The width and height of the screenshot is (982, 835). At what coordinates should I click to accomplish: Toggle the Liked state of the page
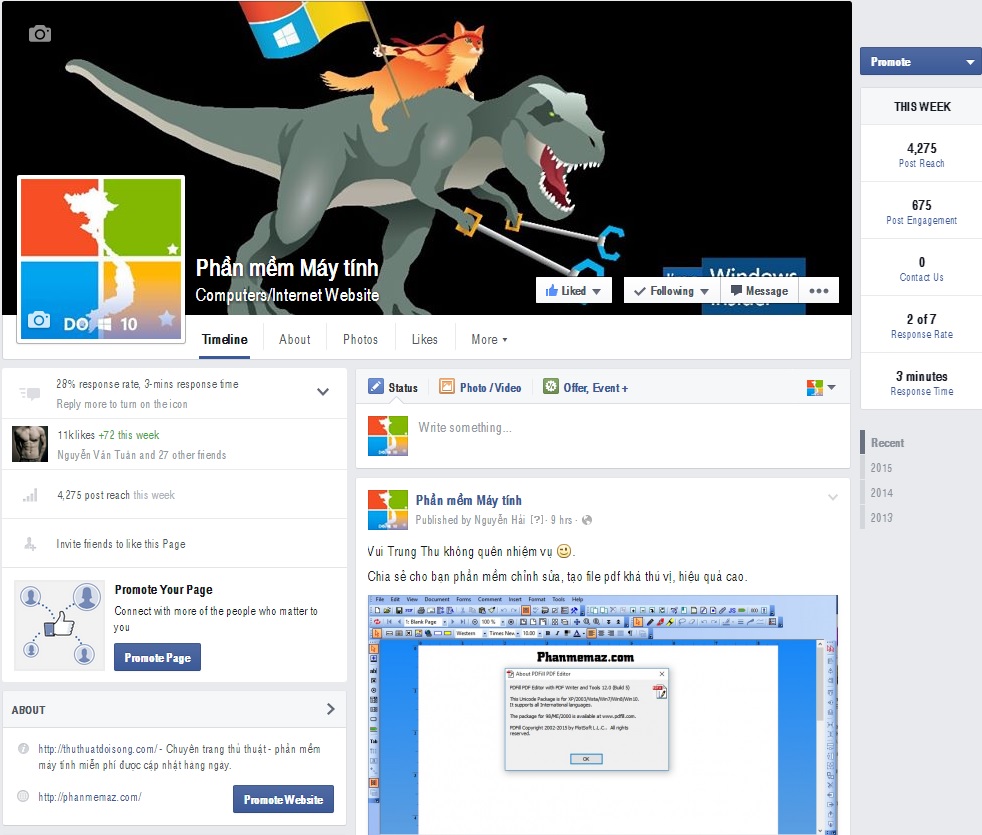point(571,290)
